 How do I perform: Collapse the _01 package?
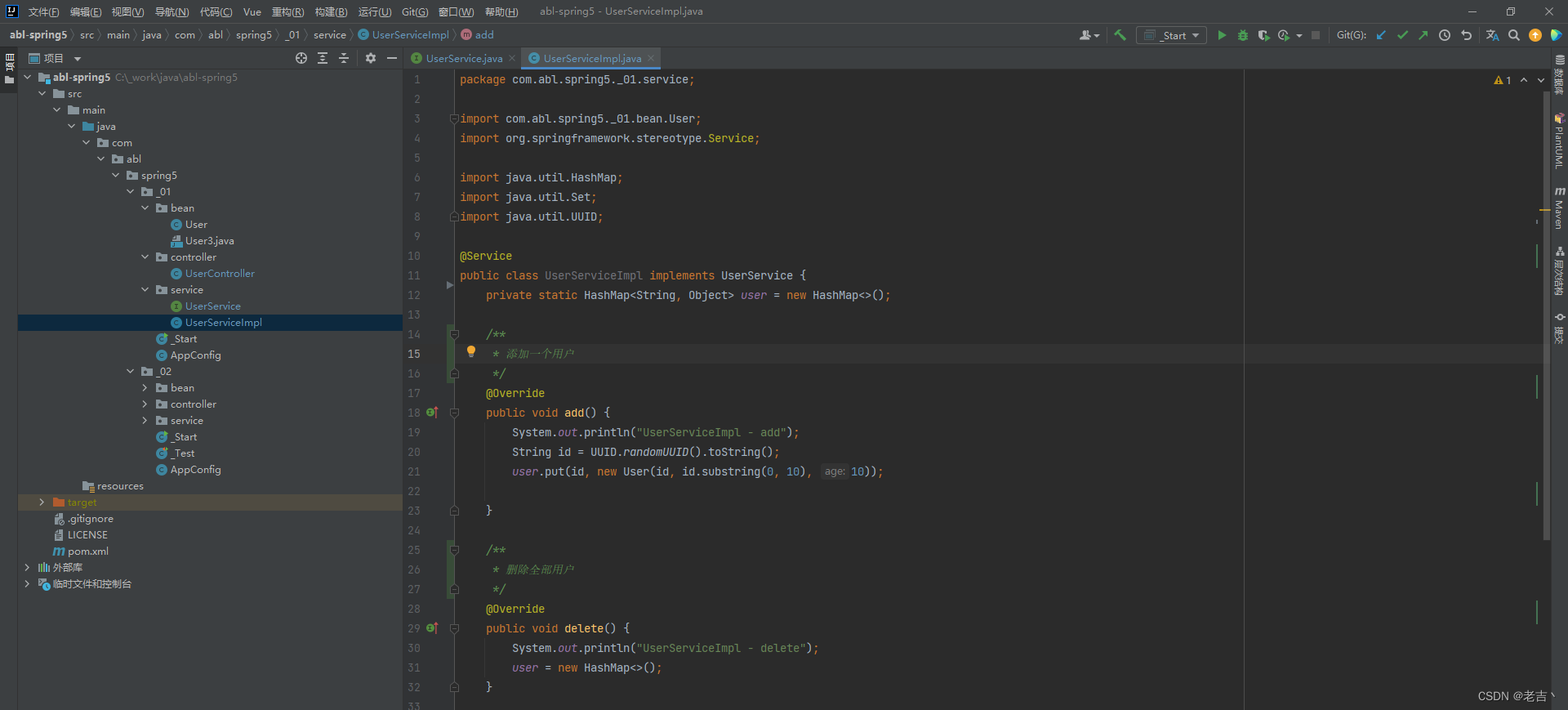131,191
